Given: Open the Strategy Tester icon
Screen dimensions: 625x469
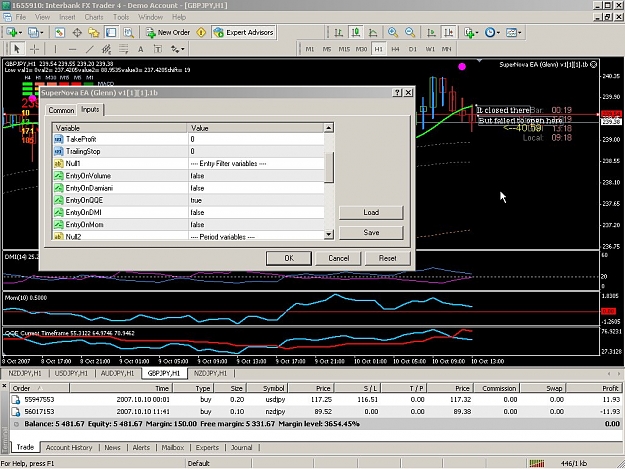Looking at the screenshot, I should pos(128,33).
